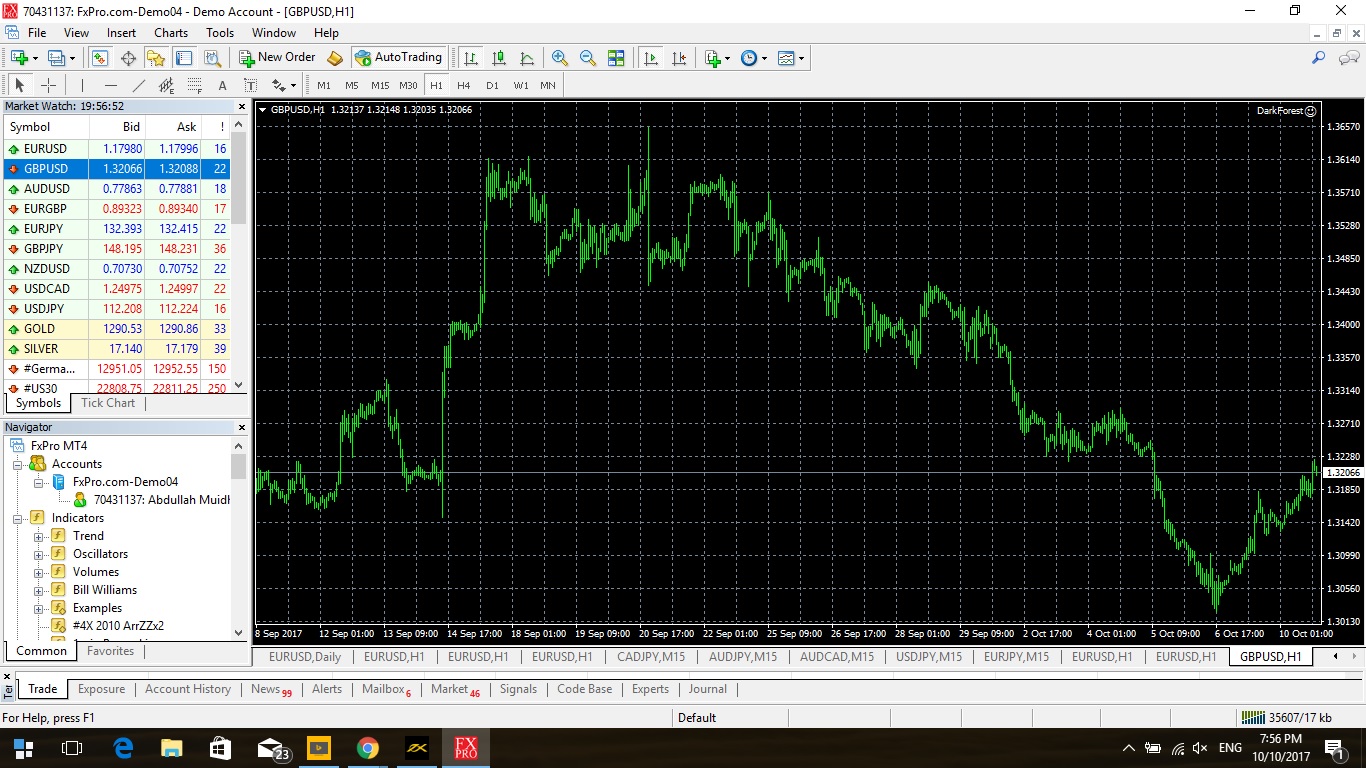
Task: Select the Cursor arrow tool
Action: [x=19, y=85]
